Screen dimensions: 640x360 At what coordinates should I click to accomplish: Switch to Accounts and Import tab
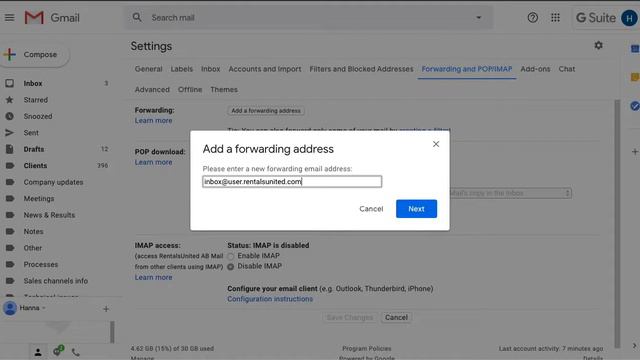(x=265, y=69)
